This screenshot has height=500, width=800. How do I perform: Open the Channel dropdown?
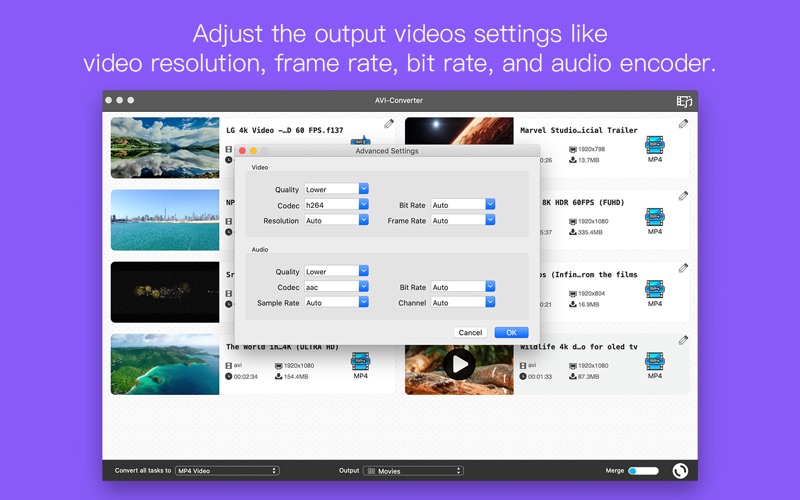463,303
